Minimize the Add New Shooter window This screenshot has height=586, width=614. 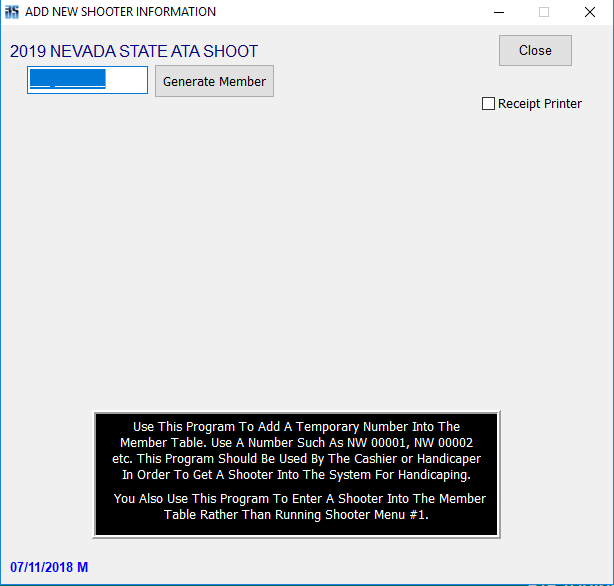[x=498, y=12]
